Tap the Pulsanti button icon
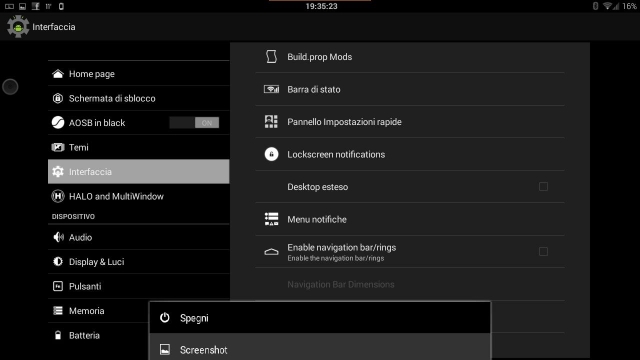 tap(58, 286)
